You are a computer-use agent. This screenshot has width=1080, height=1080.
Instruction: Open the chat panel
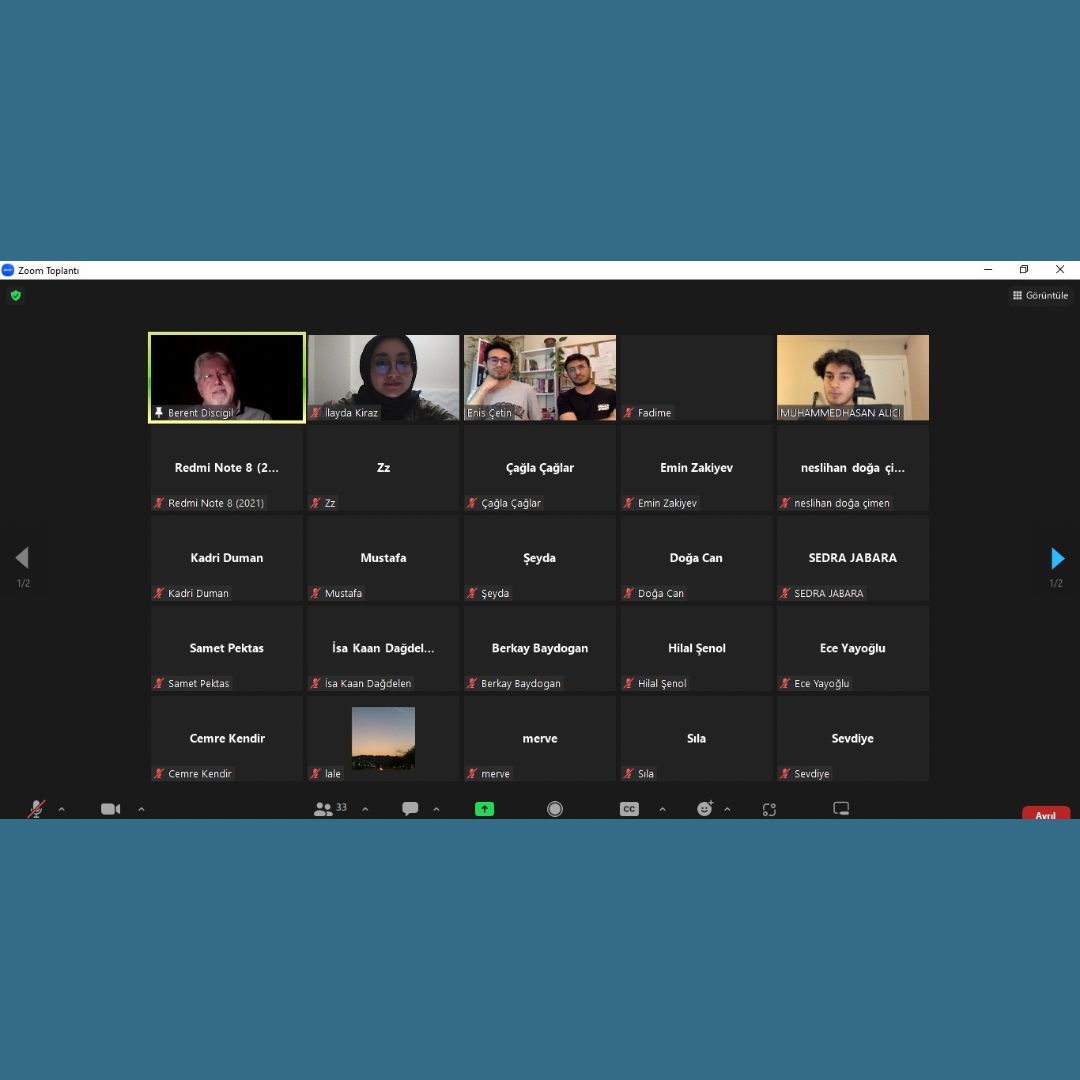click(410, 809)
